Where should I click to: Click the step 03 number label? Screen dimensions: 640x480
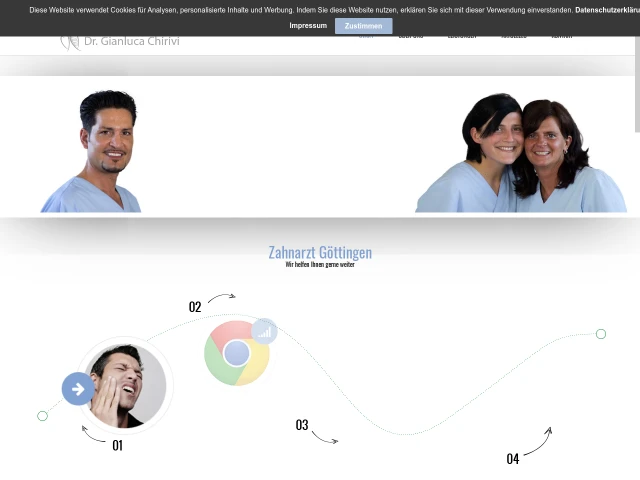[x=302, y=425]
